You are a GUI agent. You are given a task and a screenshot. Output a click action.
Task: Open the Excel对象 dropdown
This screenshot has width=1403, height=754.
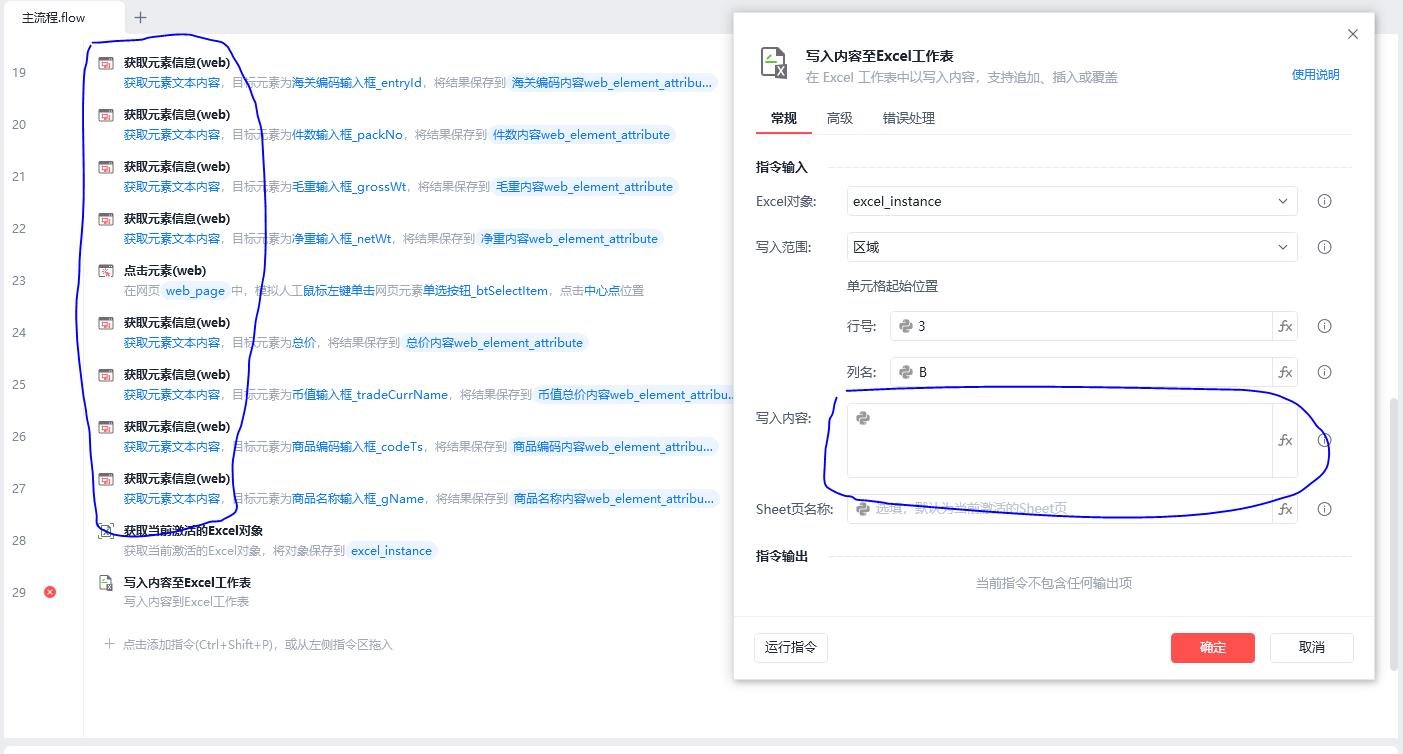click(1071, 201)
